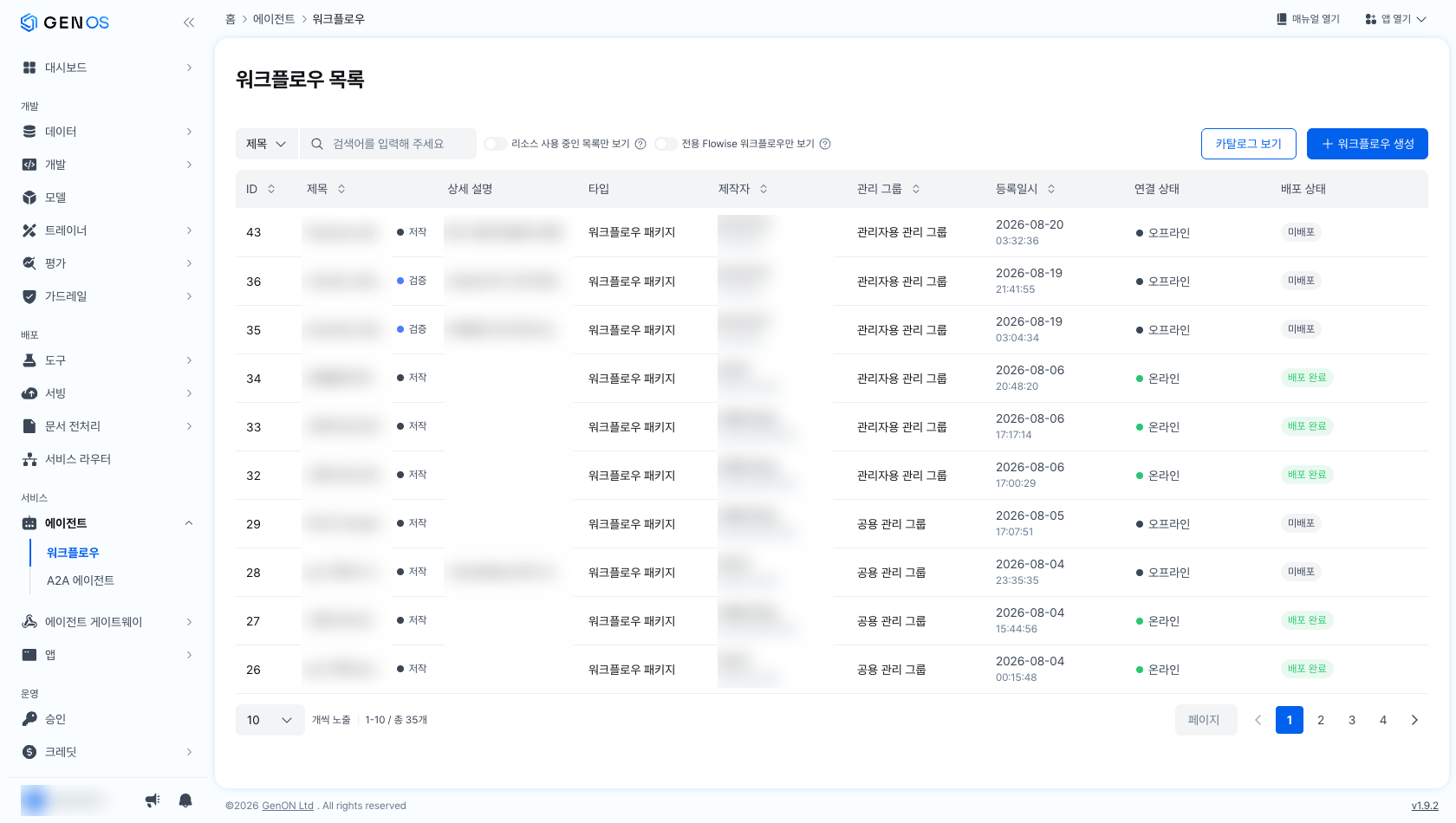Click the 페이지 jump input
The width and height of the screenshot is (1456, 823).
tap(1206, 720)
